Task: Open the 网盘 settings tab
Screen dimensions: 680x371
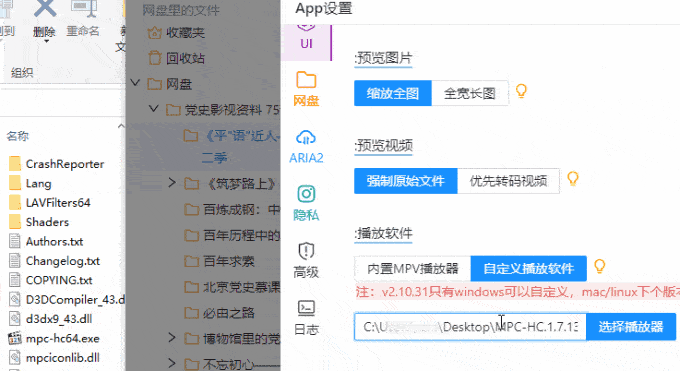Action: pos(306,89)
